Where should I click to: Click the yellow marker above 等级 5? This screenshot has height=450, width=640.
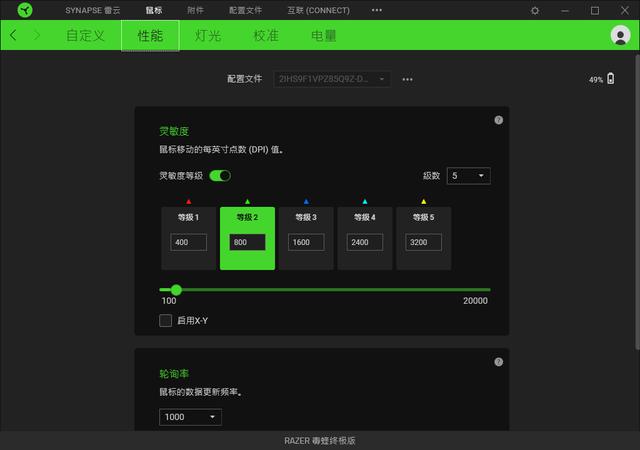pyautogui.click(x=424, y=201)
